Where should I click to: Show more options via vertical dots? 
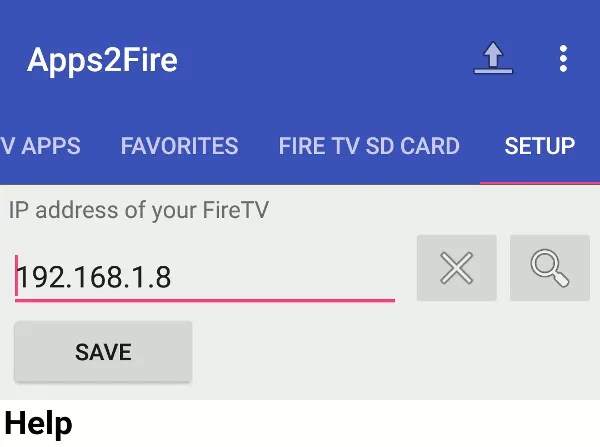click(x=563, y=59)
